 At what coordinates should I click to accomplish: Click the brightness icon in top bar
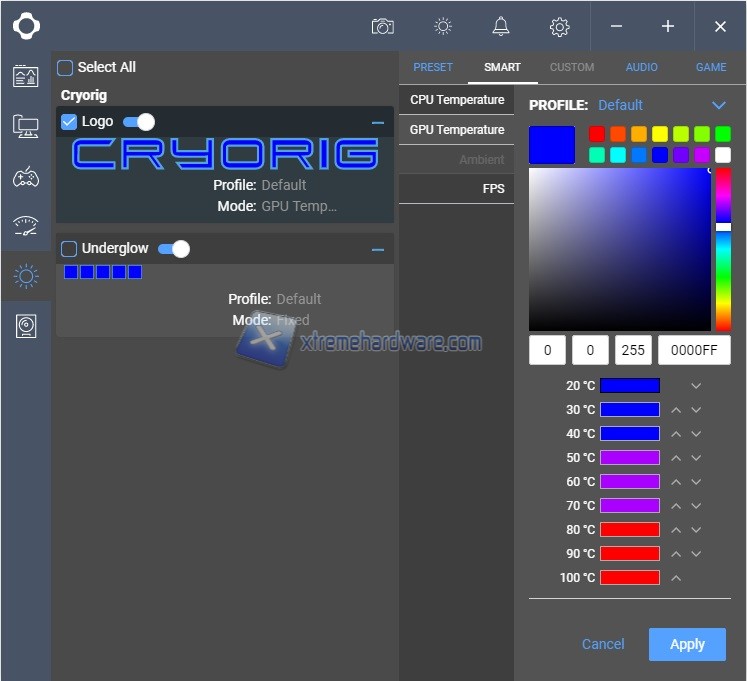pos(442,27)
